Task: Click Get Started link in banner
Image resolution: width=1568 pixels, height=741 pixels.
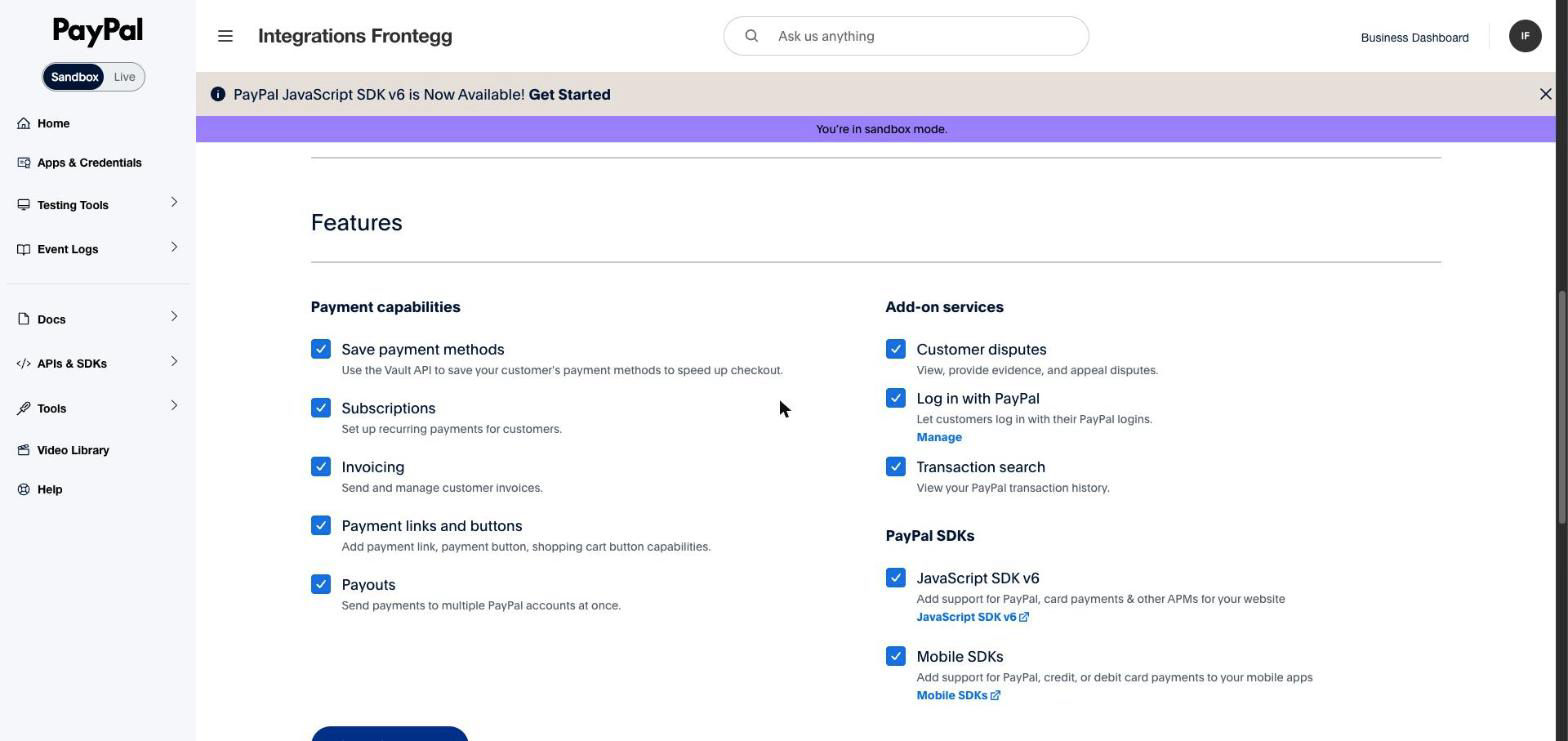Action: [569, 95]
